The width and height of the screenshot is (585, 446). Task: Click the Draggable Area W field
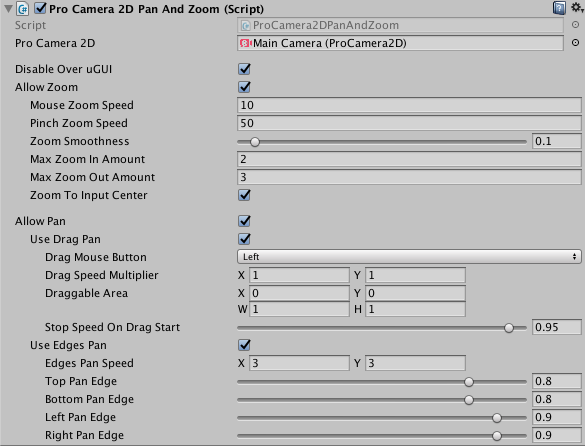[300, 309]
